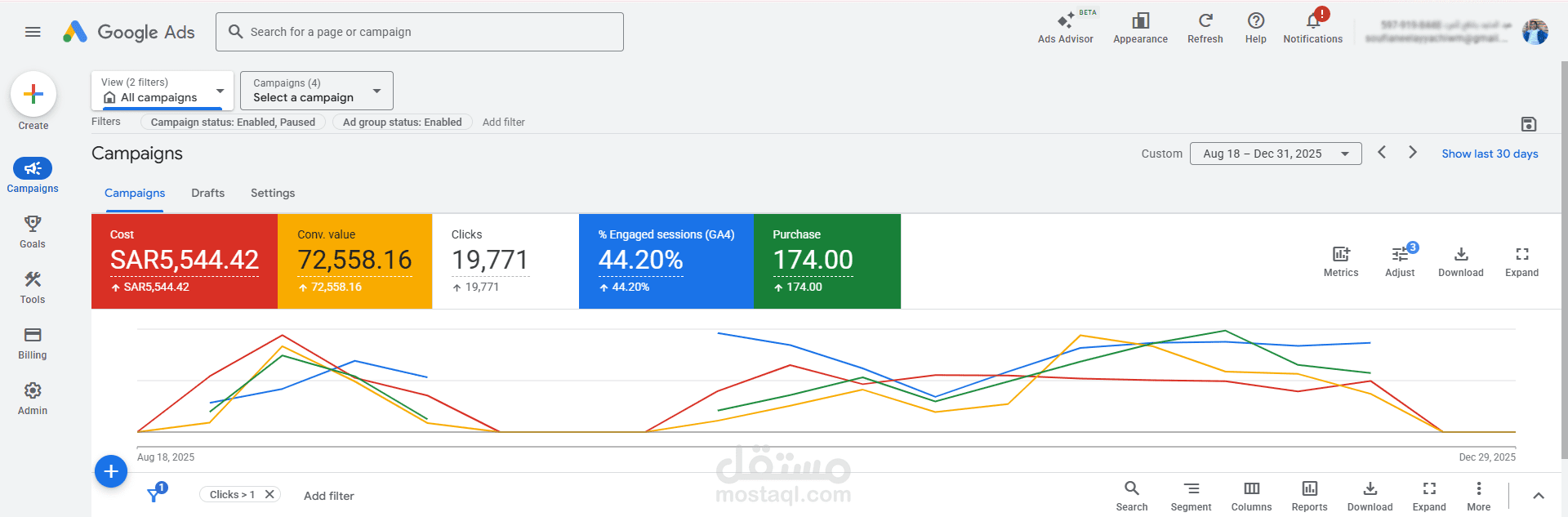The width and height of the screenshot is (1568, 517).
Task: Click the Google Ads logo
Action: coord(129,32)
